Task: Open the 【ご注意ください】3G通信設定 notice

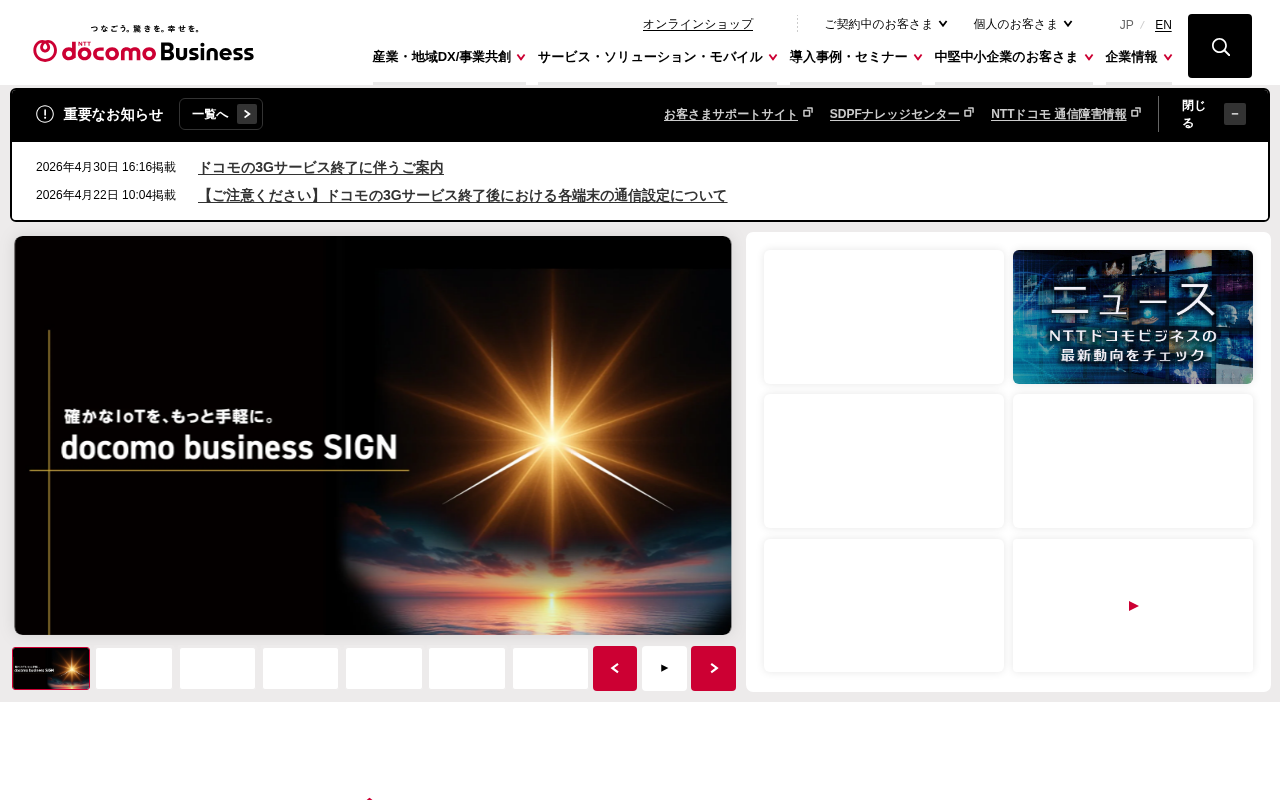Action: (463, 195)
